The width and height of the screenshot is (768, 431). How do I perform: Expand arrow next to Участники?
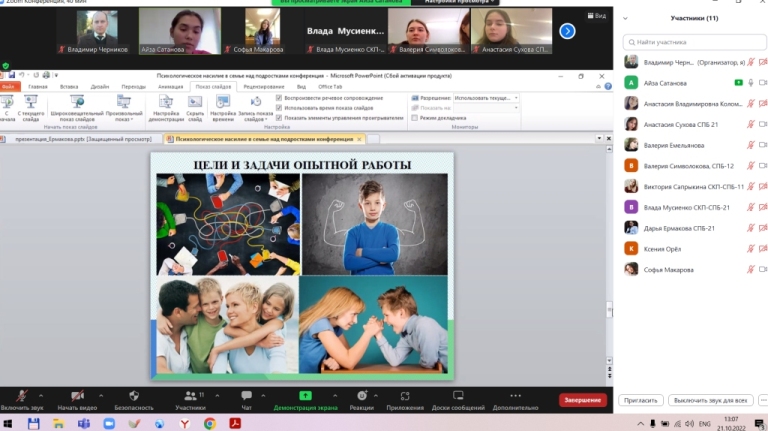click(x=217, y=395)
